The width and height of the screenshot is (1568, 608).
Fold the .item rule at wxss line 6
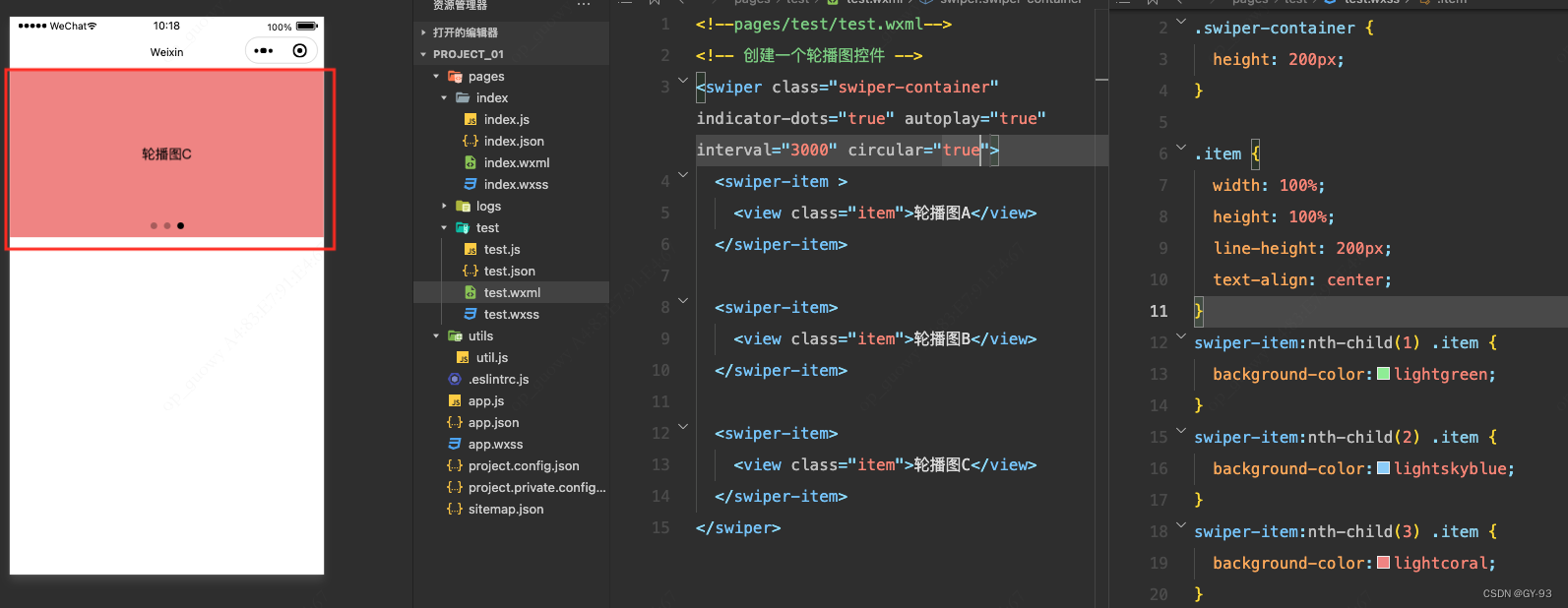point(1181,148)
